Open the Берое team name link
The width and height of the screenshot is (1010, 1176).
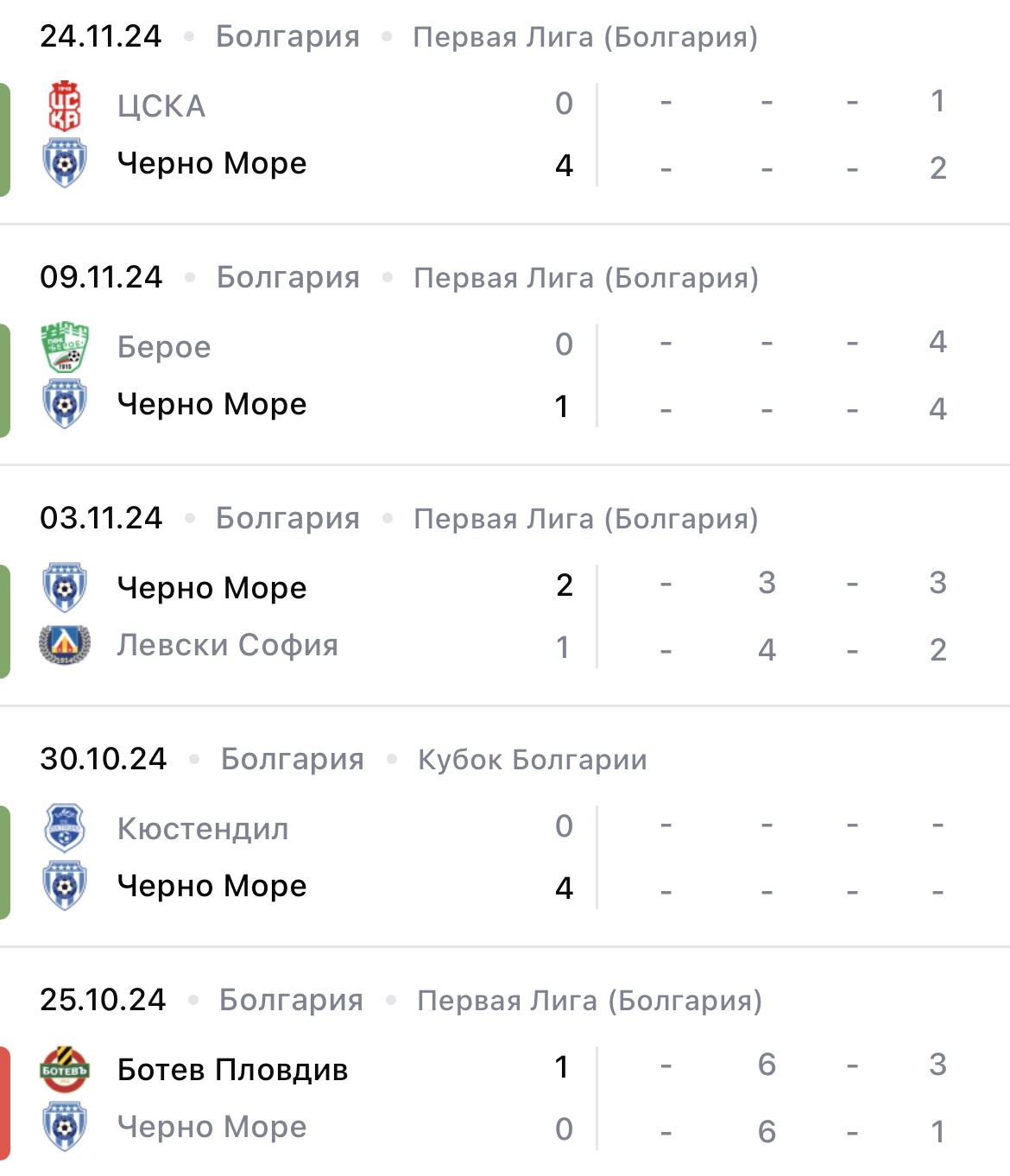pos(164,347)
